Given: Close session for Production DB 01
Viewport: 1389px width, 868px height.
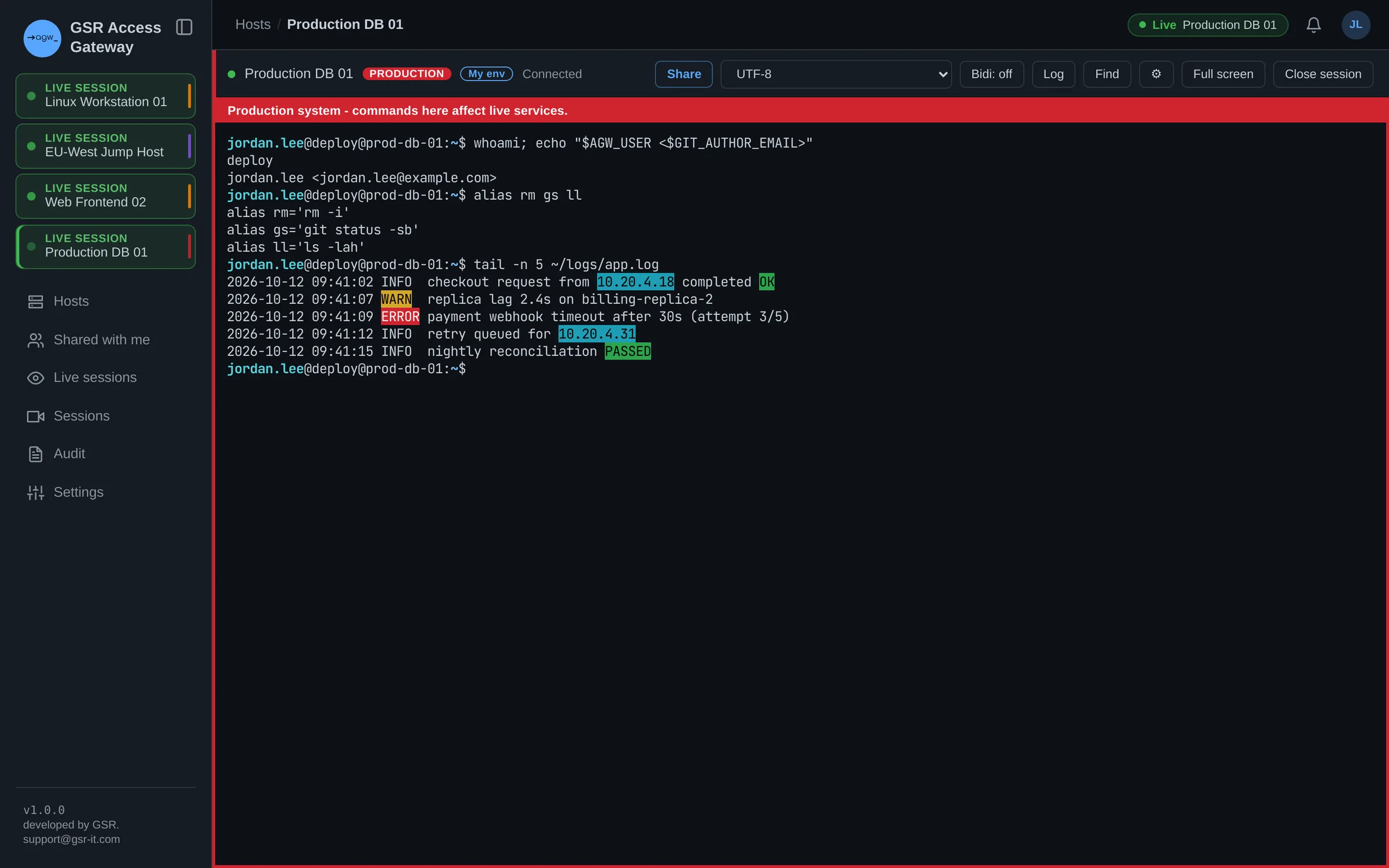Looking at the screenshot, I should point(1322,74).
